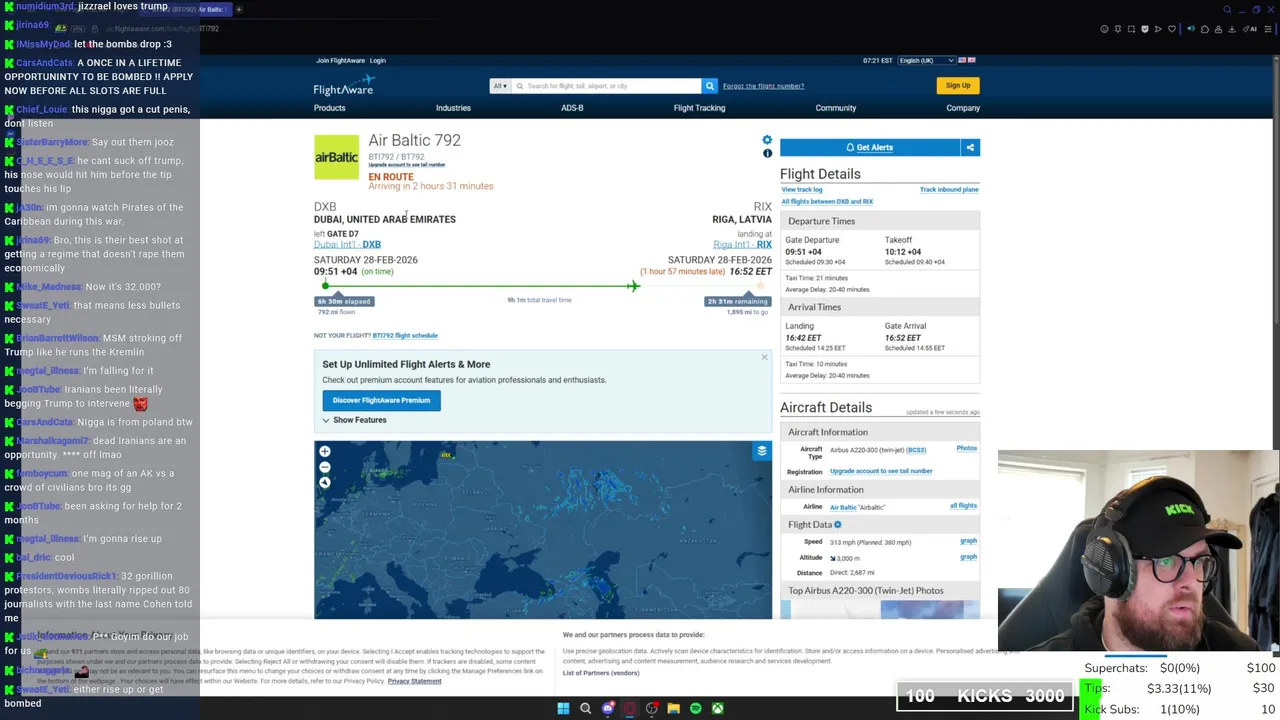
Task: Open a new browser tab
Action: [x=239, y=9]
